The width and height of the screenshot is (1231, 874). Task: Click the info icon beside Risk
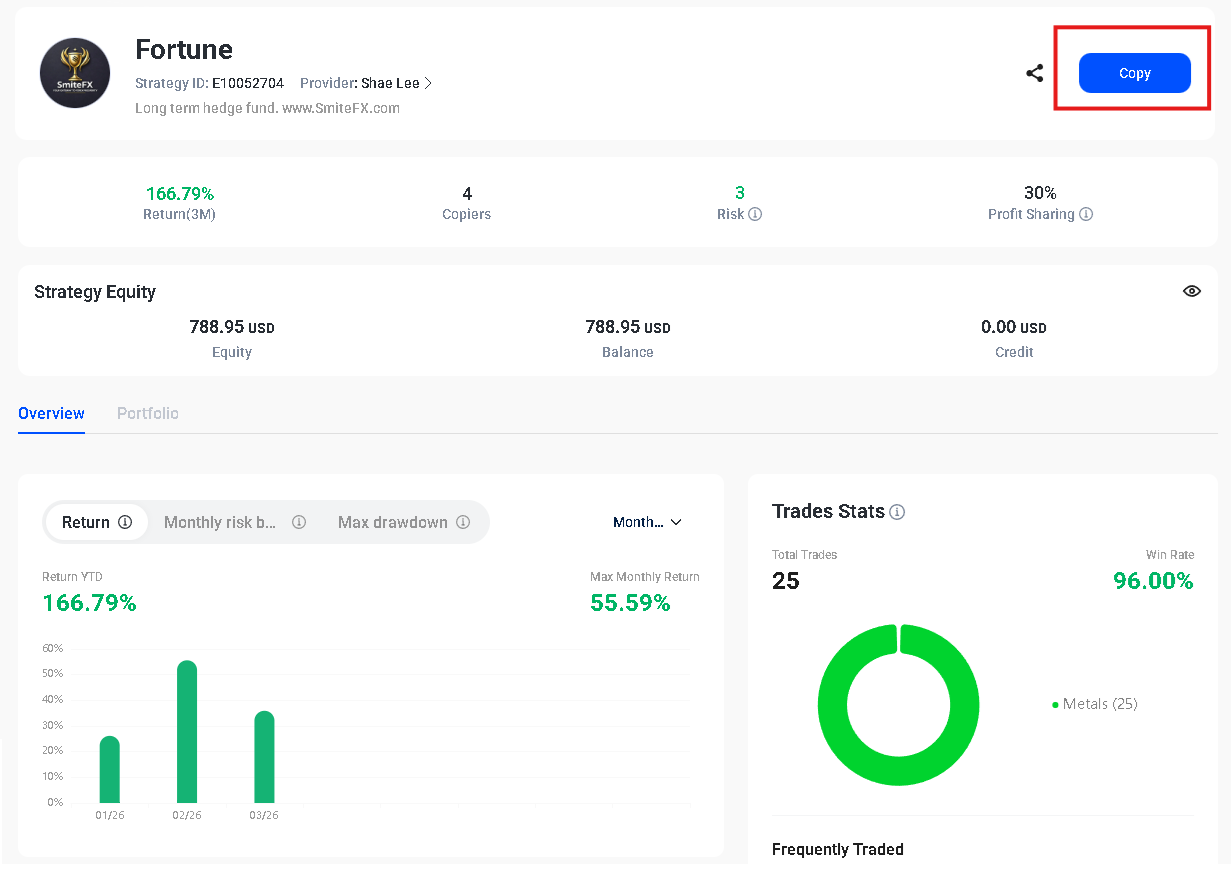(755, 214)
